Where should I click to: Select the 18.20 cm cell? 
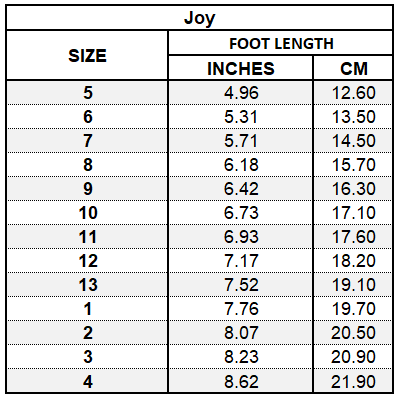click(x=353, y=261)
